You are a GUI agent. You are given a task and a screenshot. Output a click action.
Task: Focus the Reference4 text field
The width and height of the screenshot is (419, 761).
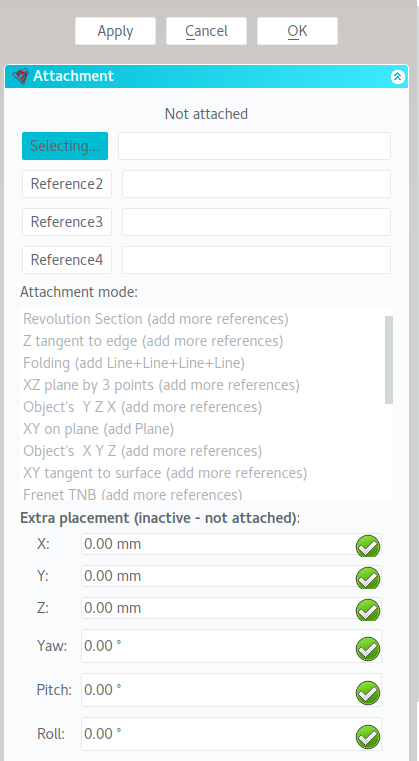tap(256, 260)
